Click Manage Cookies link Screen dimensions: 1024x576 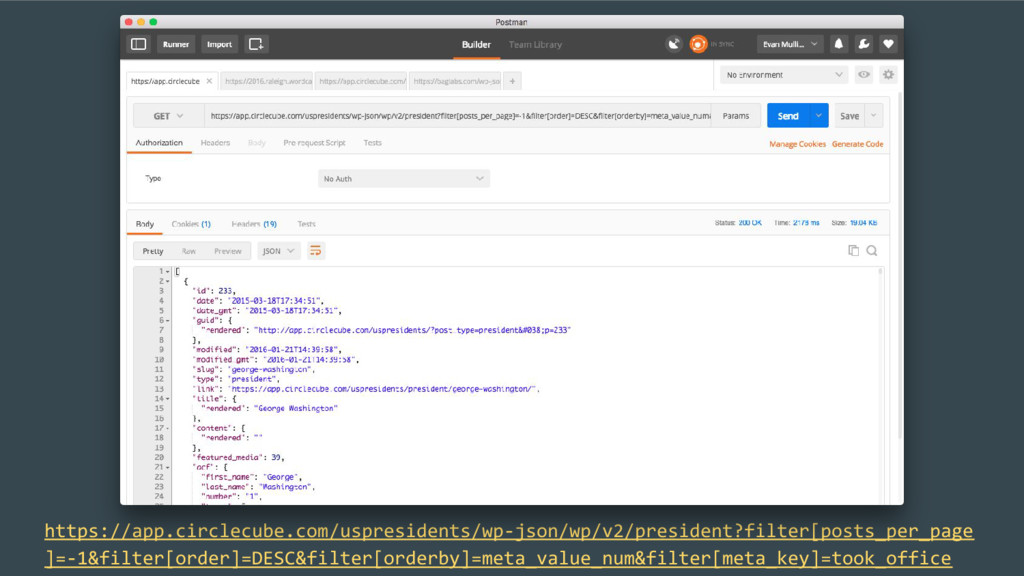click(x=797, y=144)
